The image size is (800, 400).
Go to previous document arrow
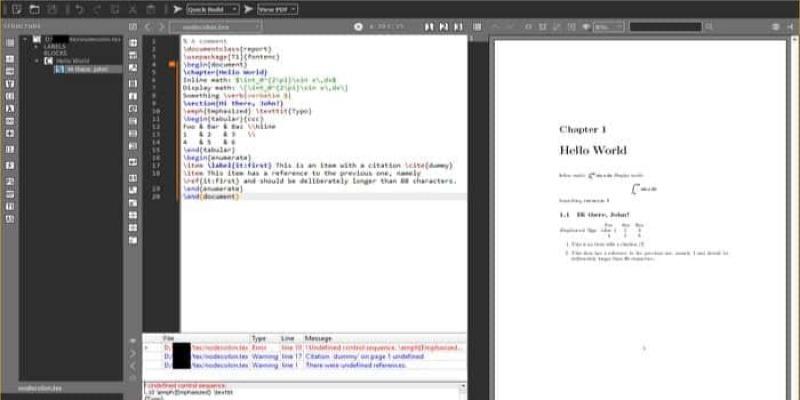point(147,26)
